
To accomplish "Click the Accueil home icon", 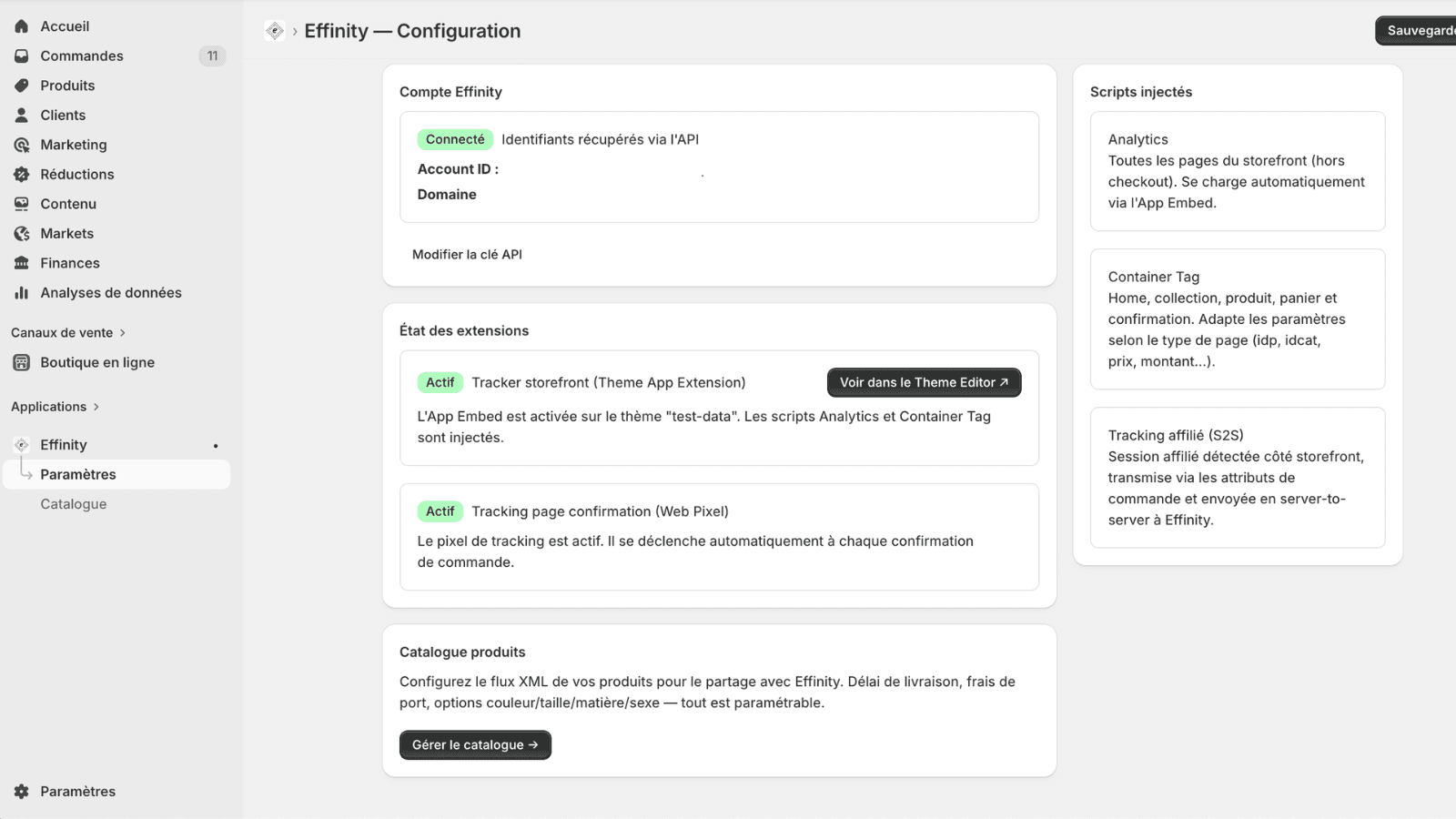I will 22,26.
